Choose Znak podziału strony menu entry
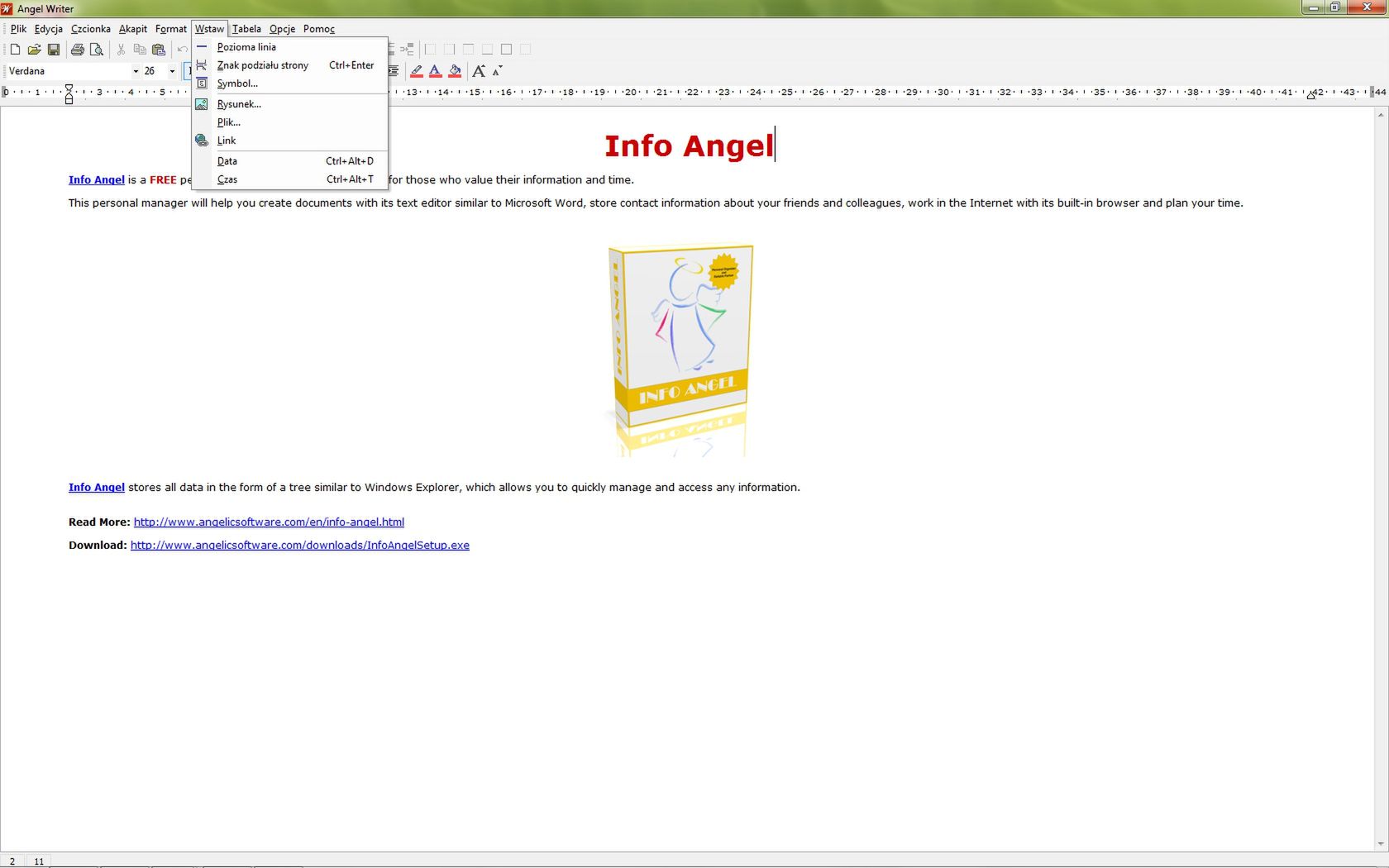This screenshot has width=1389, height=868. [x=289, y=65]
